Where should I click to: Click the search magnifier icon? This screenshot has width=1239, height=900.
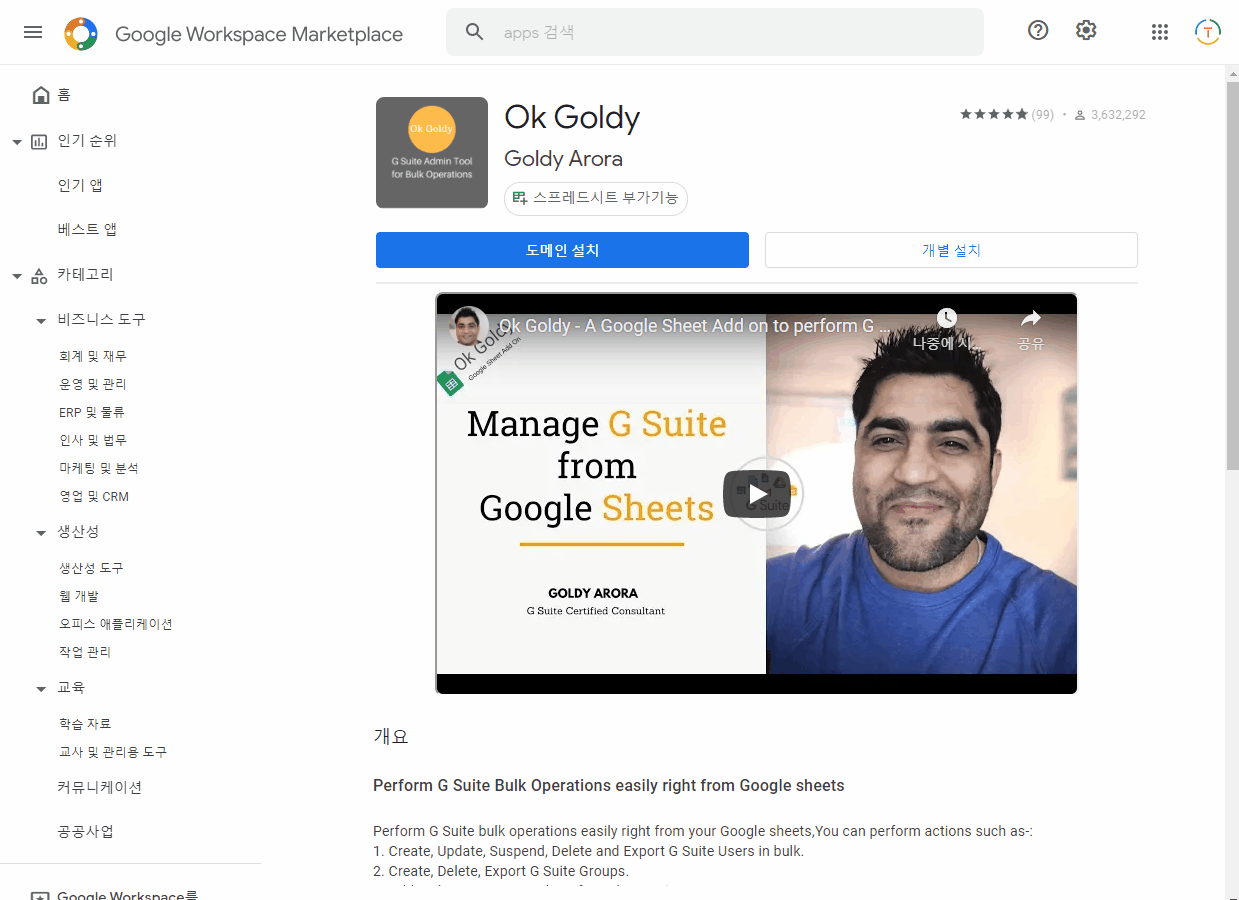[x=475, y=32]
